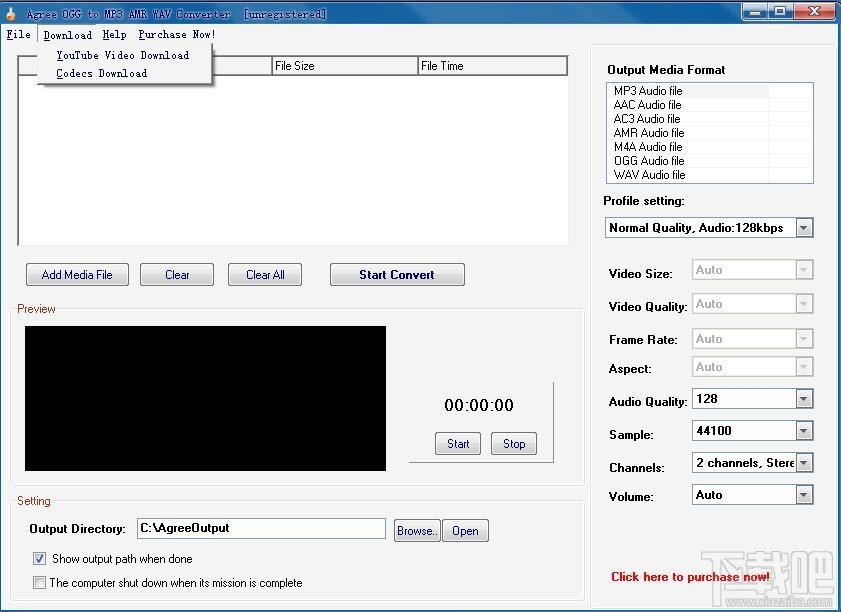This screenshot has height=612, width=841.
Task: Click the Add Media File button
Action: [x=77, y=275]
